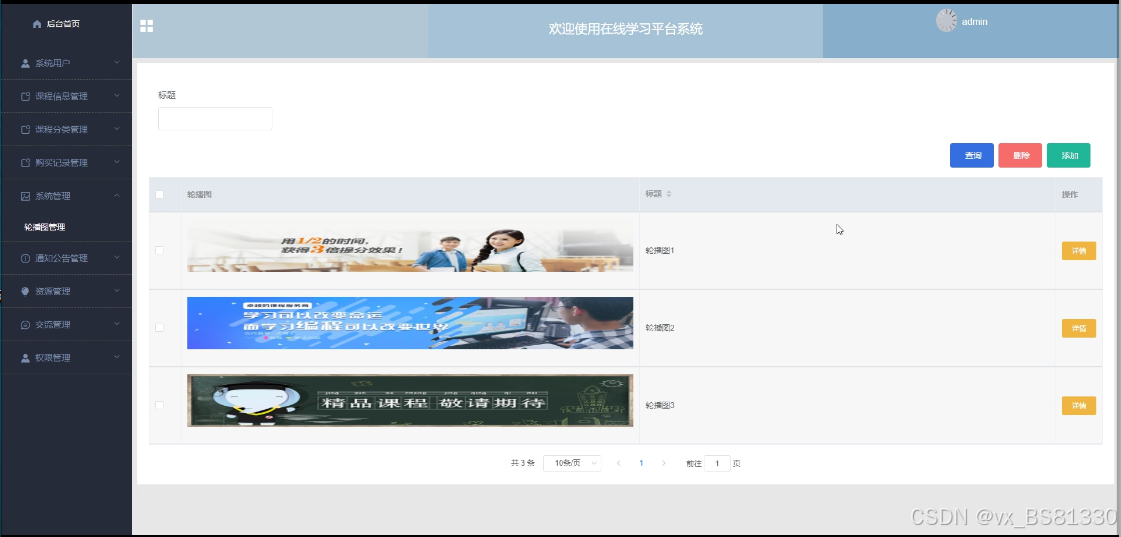
Task: Expand the 课程信息管理 chevron
Action: click(x=117, y=96)
